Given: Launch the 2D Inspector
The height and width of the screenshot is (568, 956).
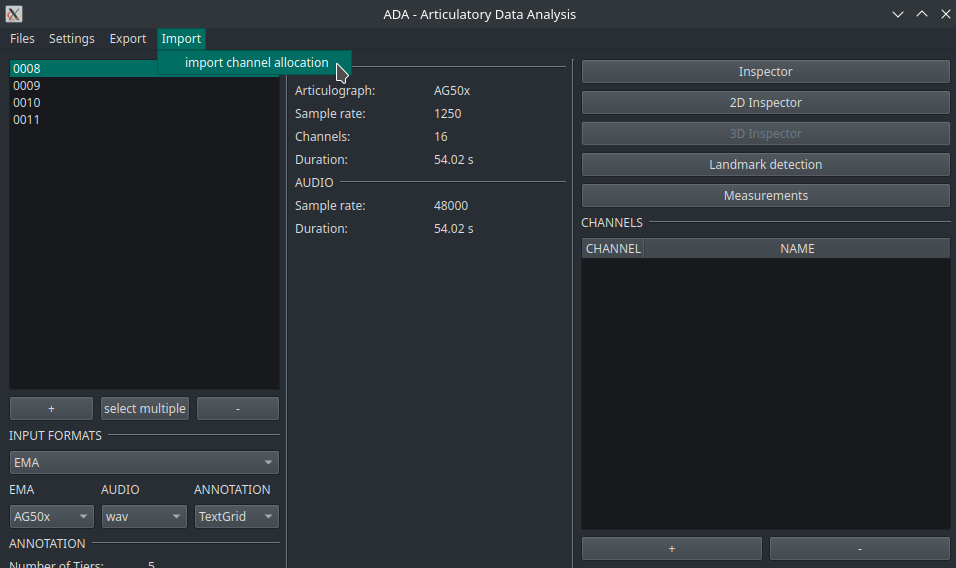Looking at the screenshot, I should (x=765, y=103).
